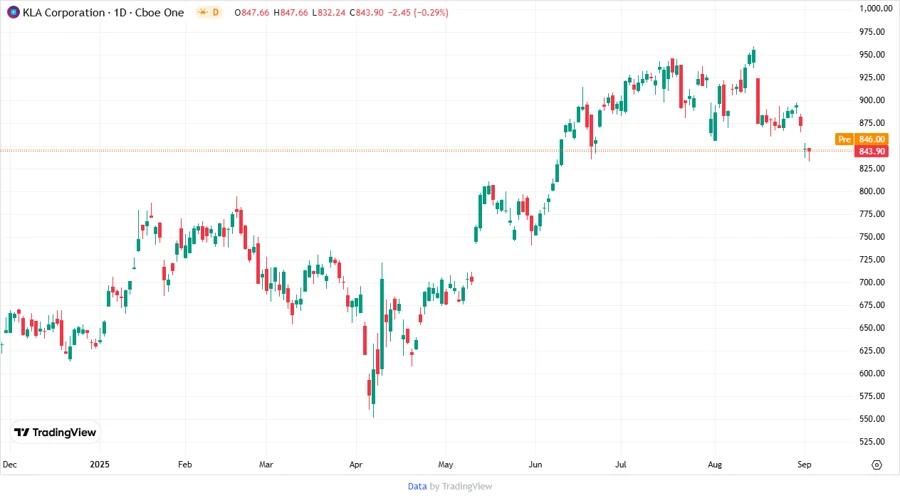Click the Jun time axis label
The width and height of the screenshot is (900, 498).
[x=535, y=464]
